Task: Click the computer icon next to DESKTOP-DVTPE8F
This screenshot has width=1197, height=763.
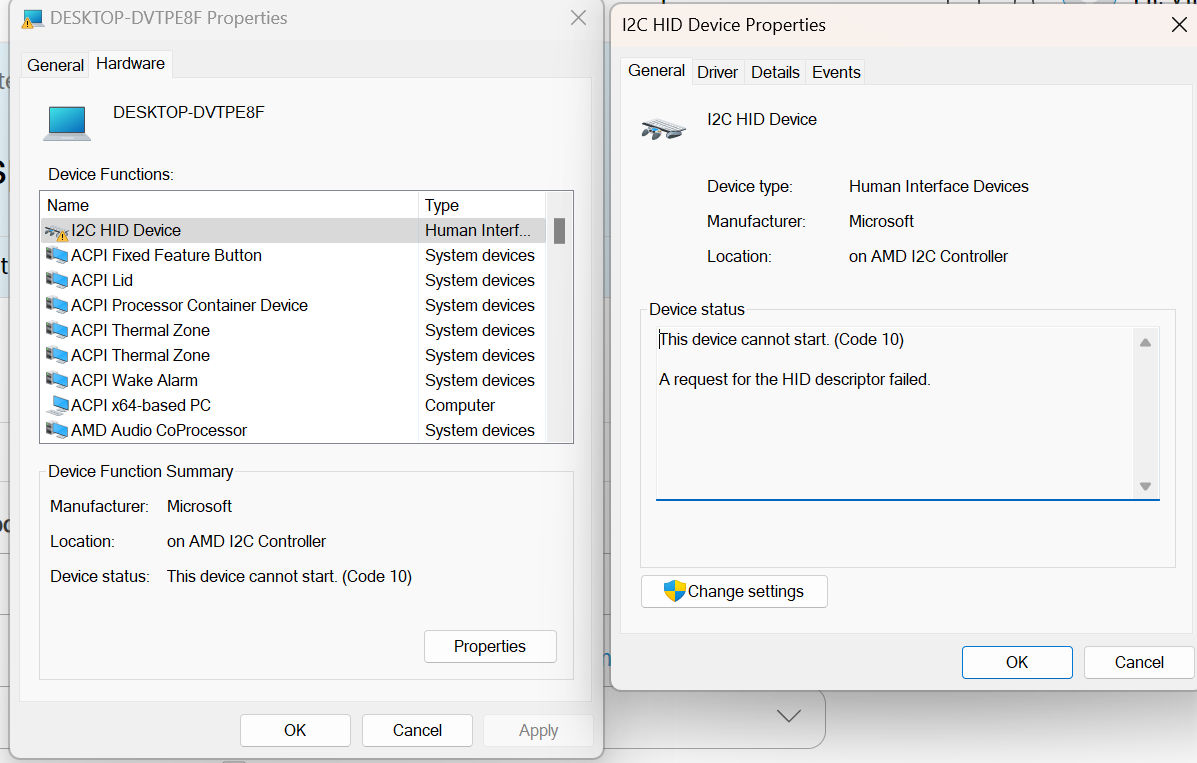Action: 66,122
